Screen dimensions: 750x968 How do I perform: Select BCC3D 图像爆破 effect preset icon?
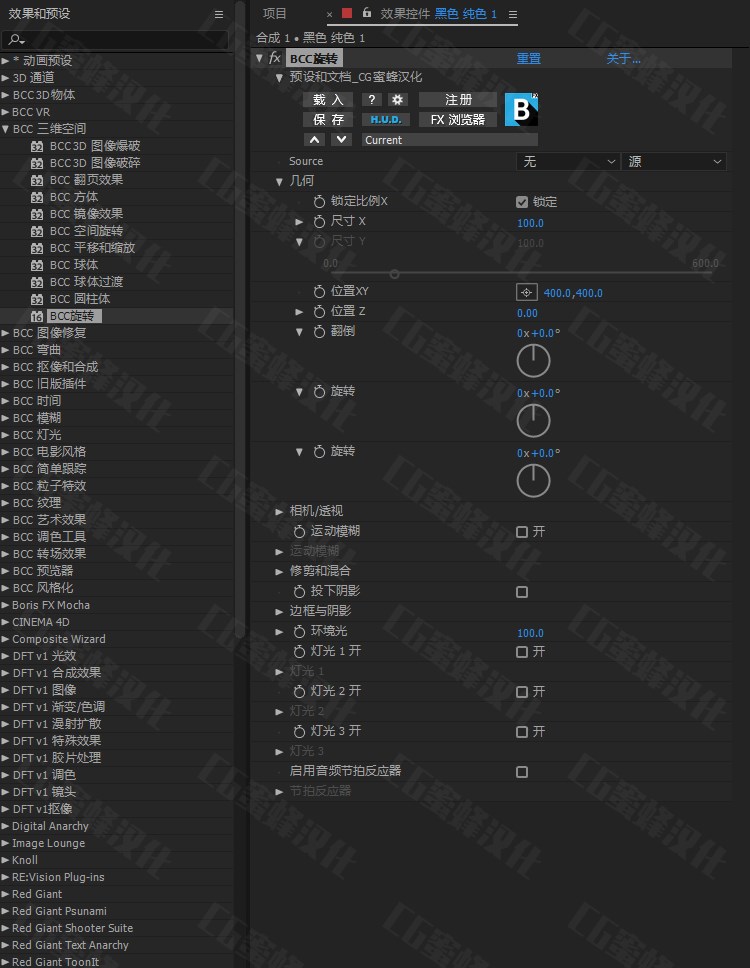[37, 146]
